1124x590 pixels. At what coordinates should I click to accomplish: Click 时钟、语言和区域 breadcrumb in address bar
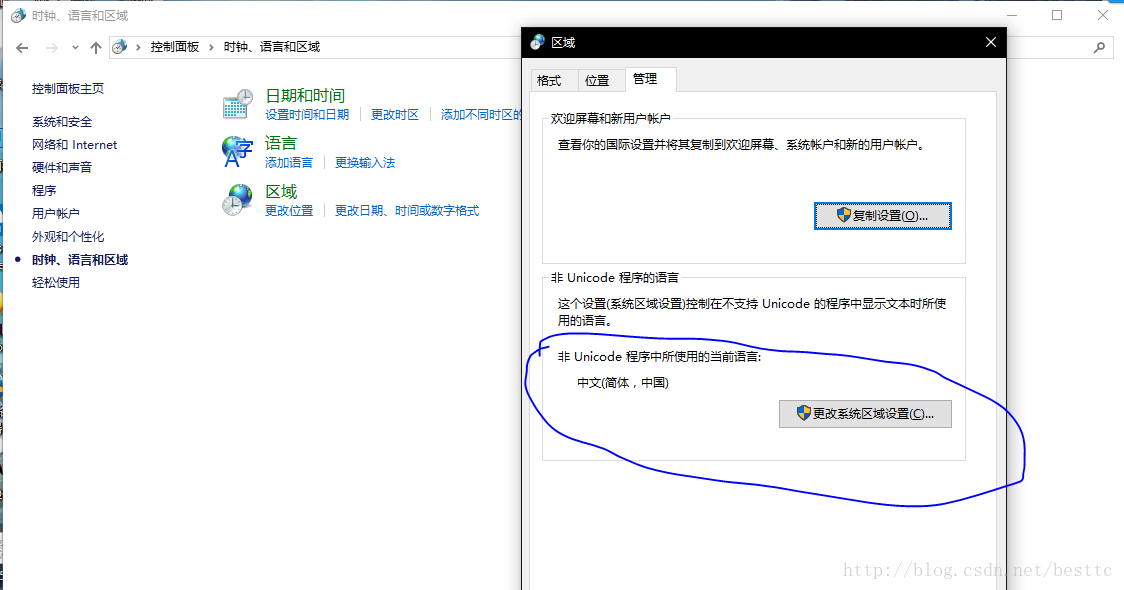pyautogui.click(x=272, y=47)
